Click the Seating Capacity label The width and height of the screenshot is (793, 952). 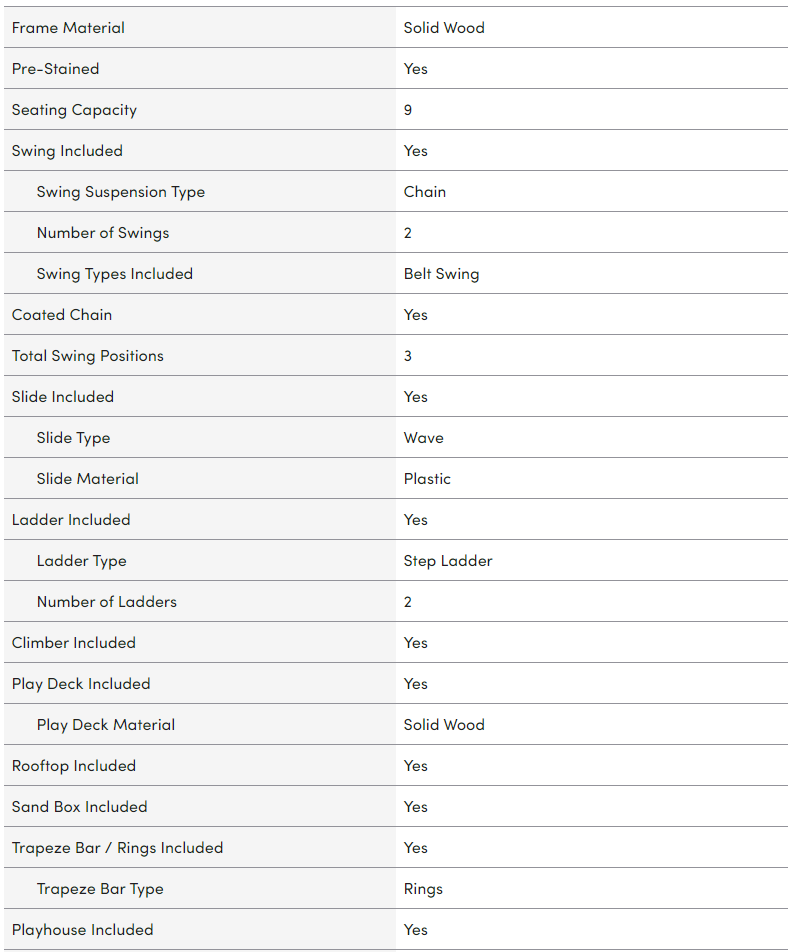(x=74, y=110)
